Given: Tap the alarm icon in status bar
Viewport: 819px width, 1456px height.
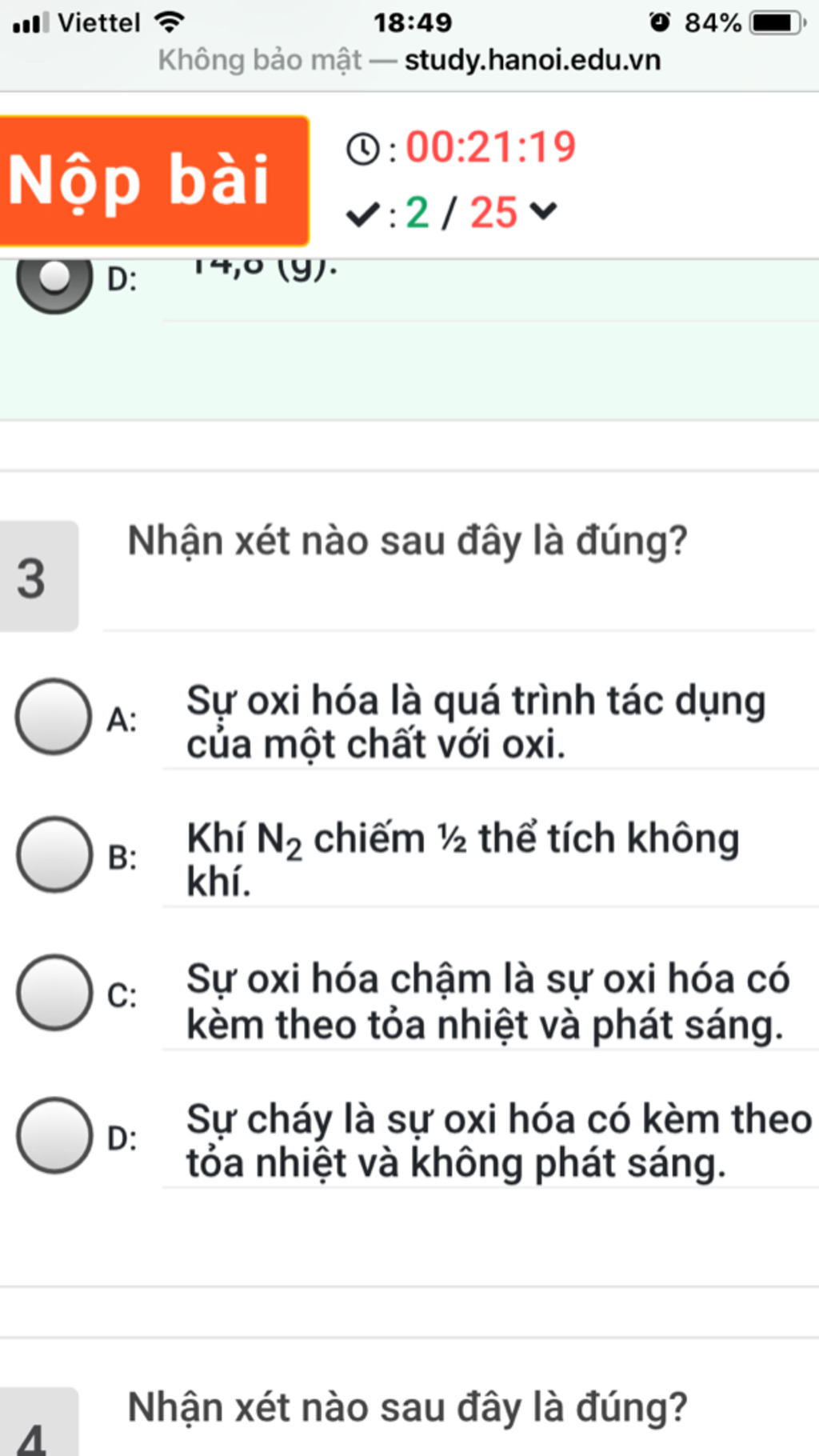Looking at the screenshot, I should click(660, 22).
